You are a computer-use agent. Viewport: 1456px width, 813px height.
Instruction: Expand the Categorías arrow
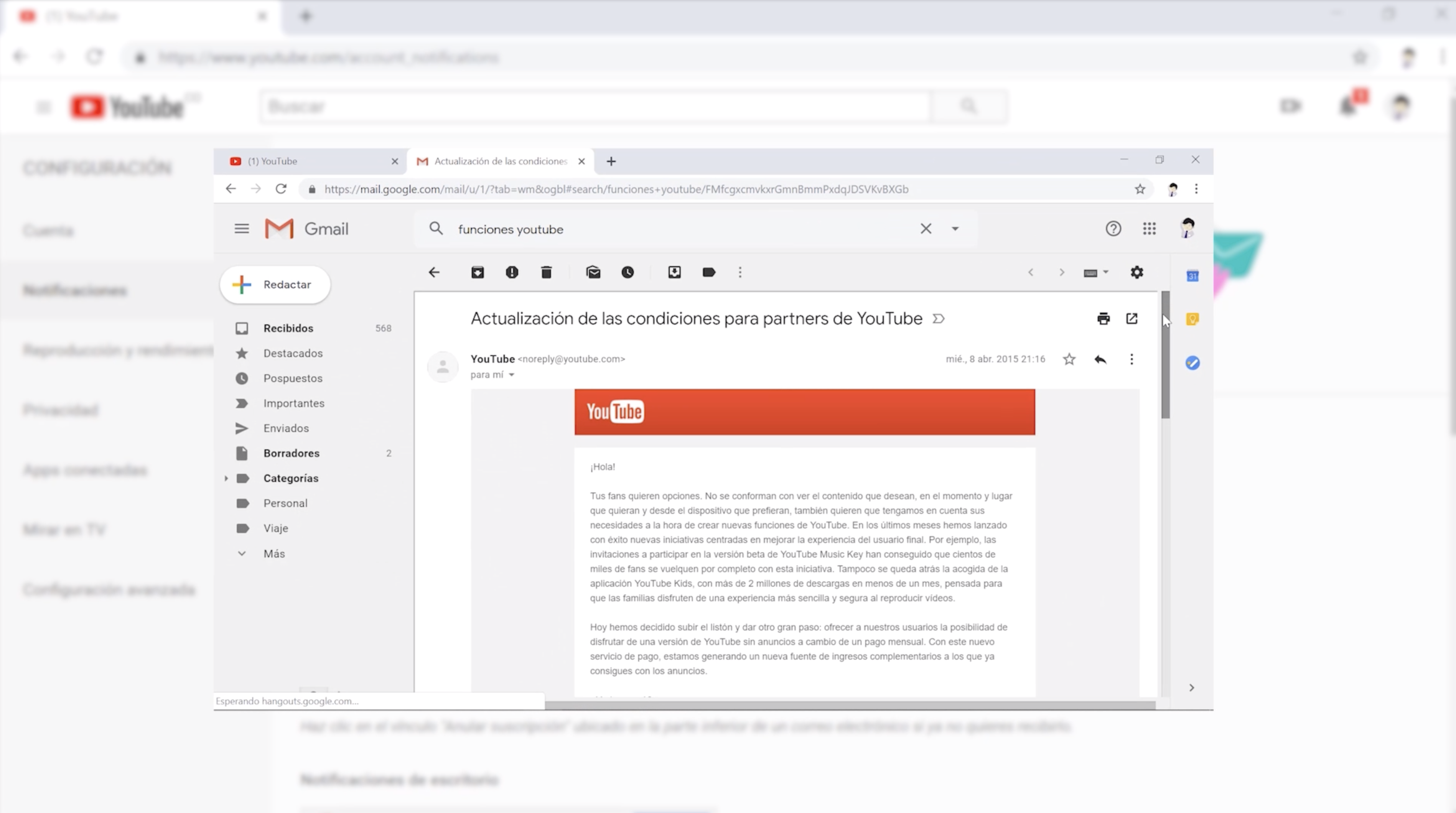(x=226, y=479)
